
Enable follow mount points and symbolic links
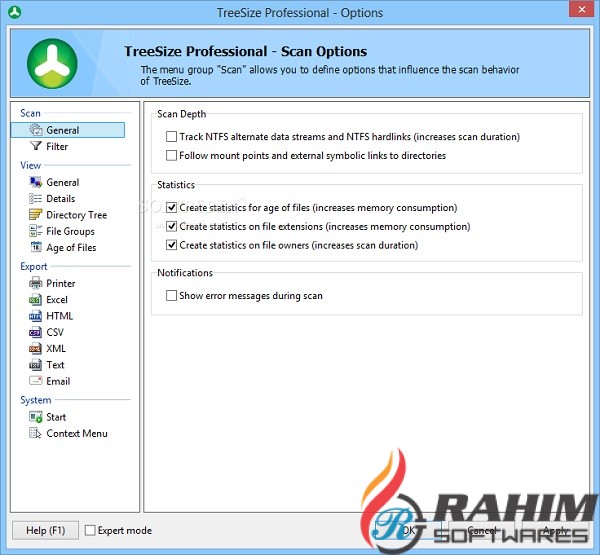[x=171, y=155]
